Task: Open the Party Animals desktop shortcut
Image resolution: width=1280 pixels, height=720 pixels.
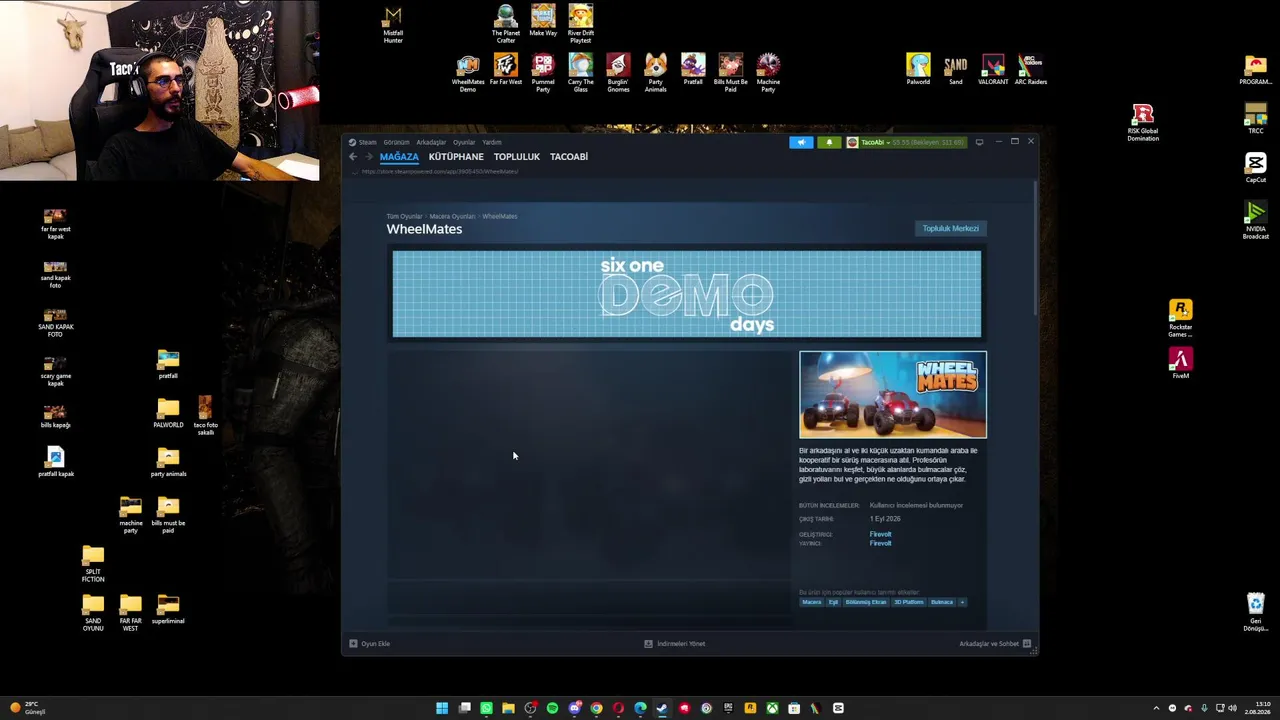Action: (656, 74)
